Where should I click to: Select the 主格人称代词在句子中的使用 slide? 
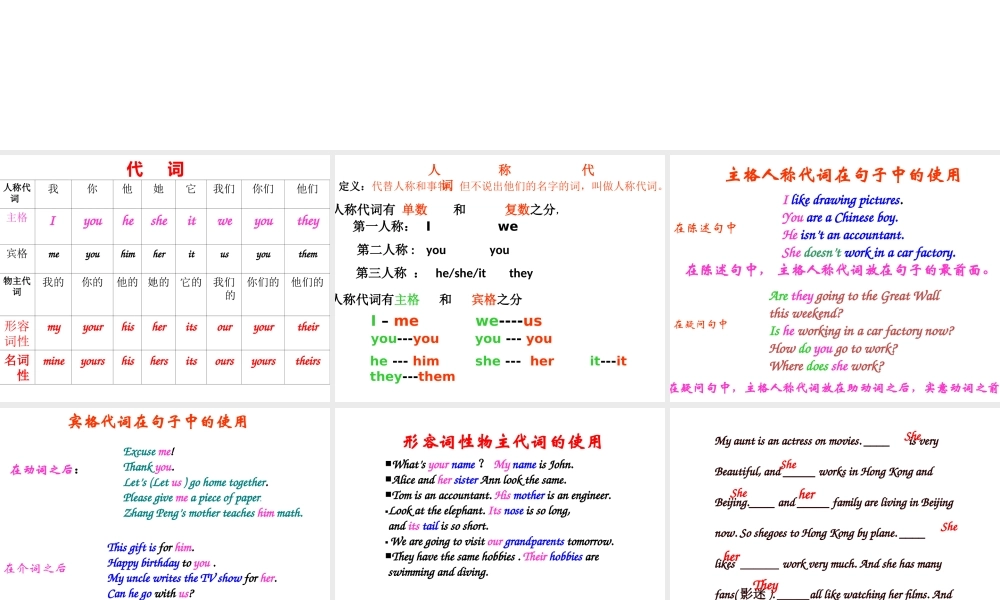click(x=834, y=278)
